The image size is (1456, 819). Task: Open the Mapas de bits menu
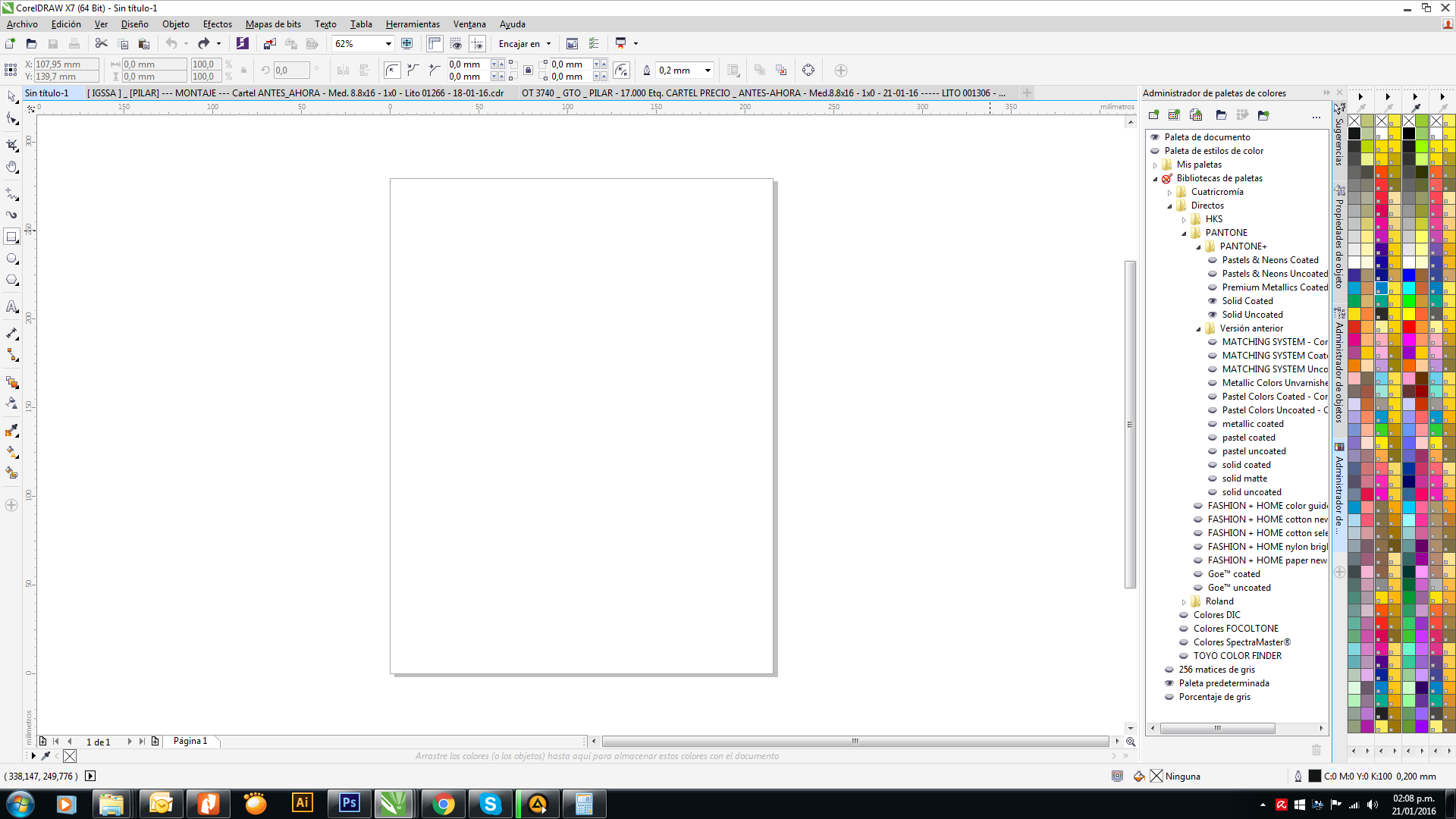[273, 24]
